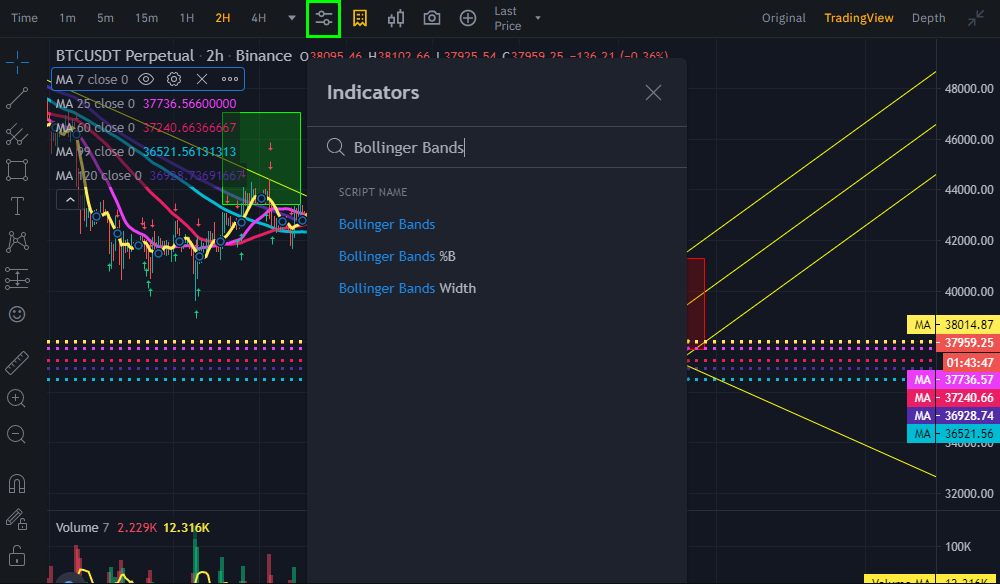
Task: Change chart type via candlestick icon
Action: tap(396, 18)
